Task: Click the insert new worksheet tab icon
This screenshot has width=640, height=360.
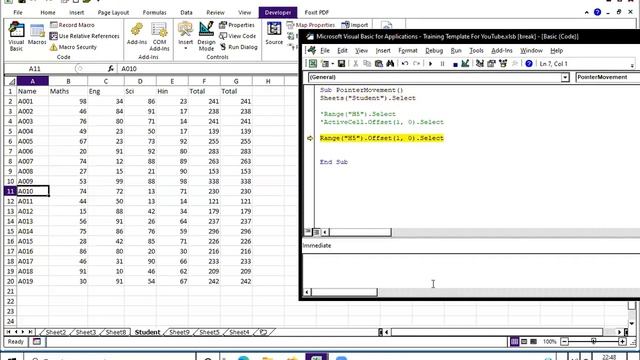Action: 263,332
